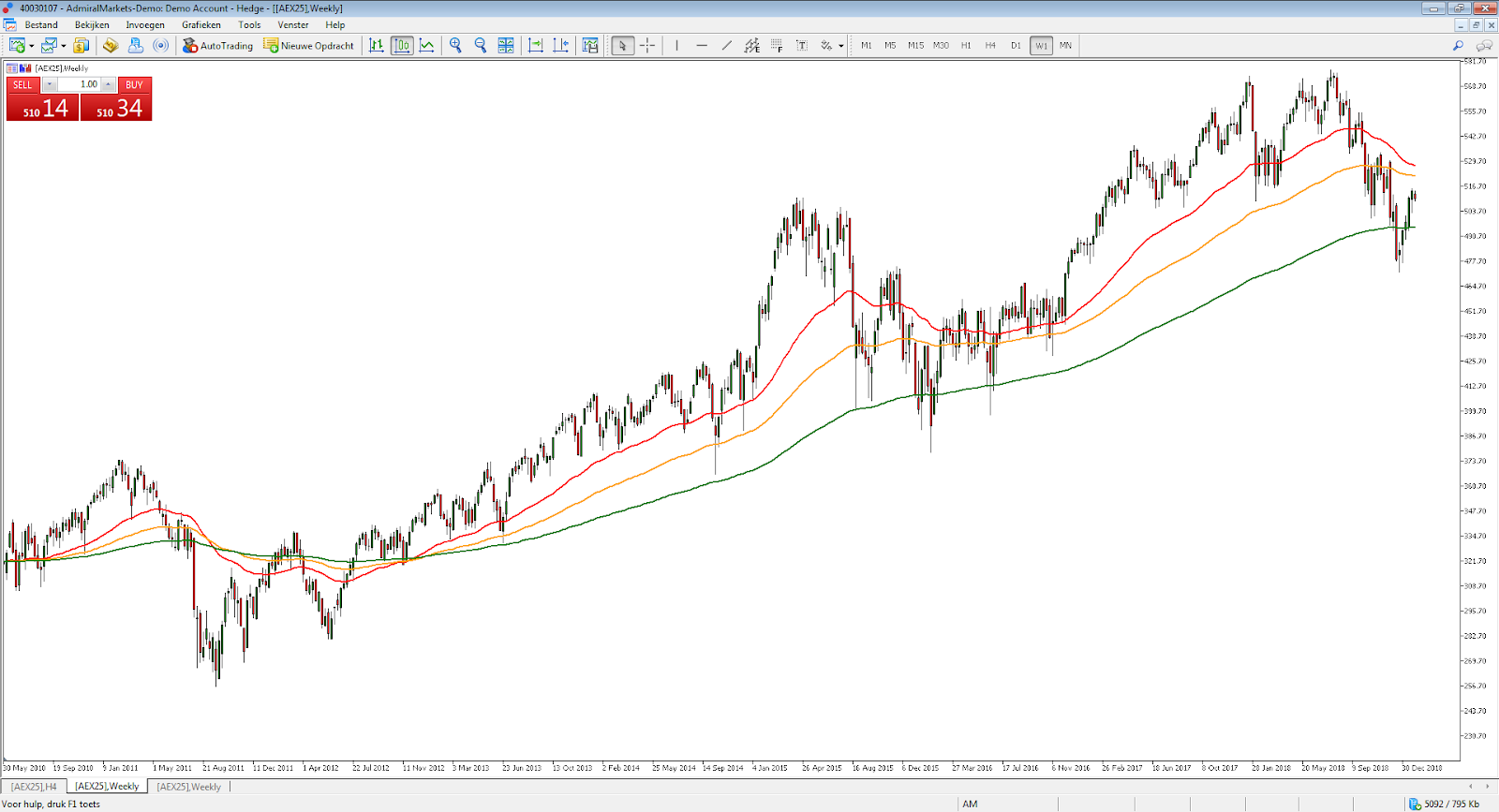Increase trade volume with up arrow

[109, 84]
